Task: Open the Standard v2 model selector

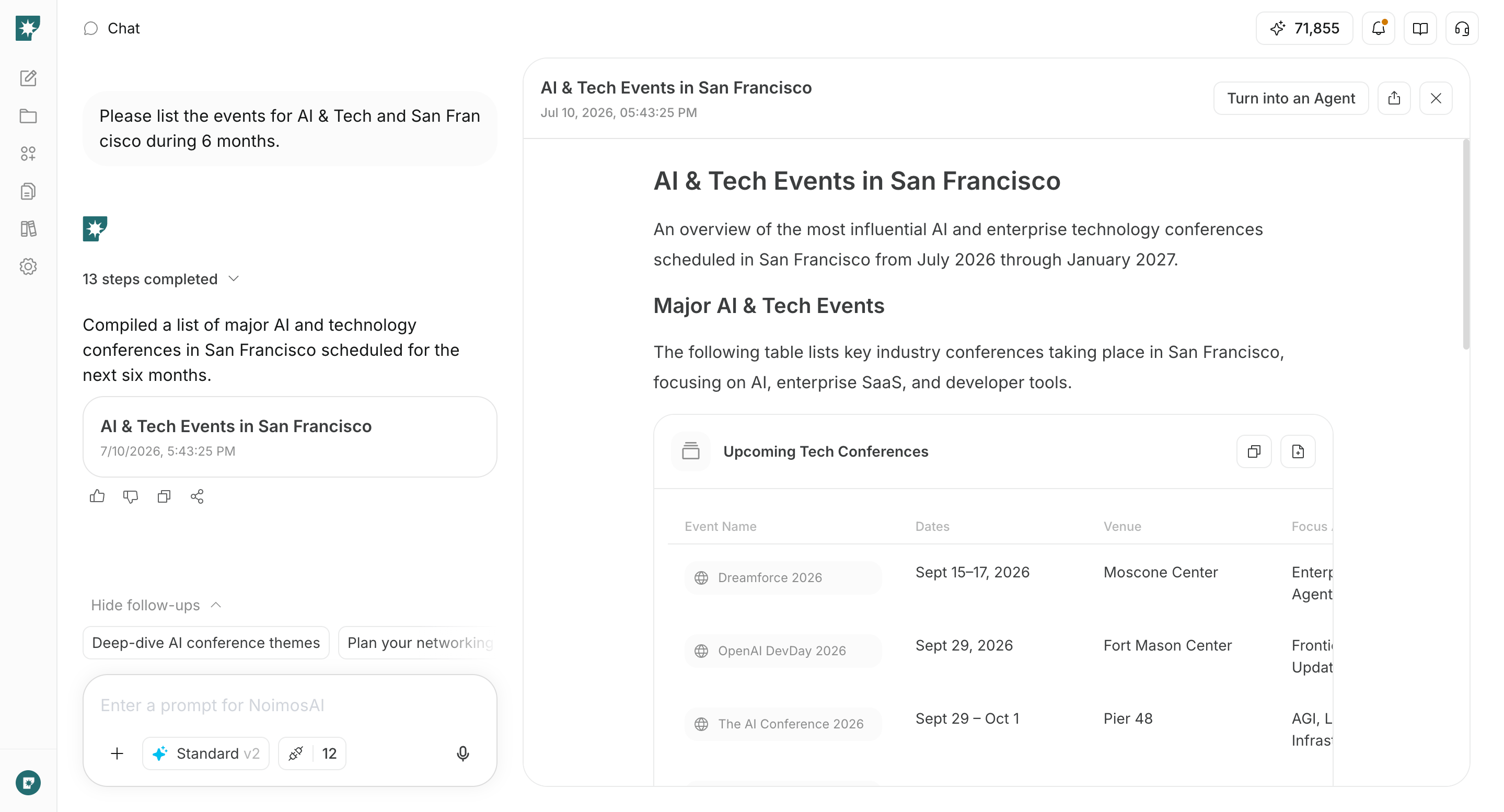Action: pyautogui.click(x=206, y=753)
